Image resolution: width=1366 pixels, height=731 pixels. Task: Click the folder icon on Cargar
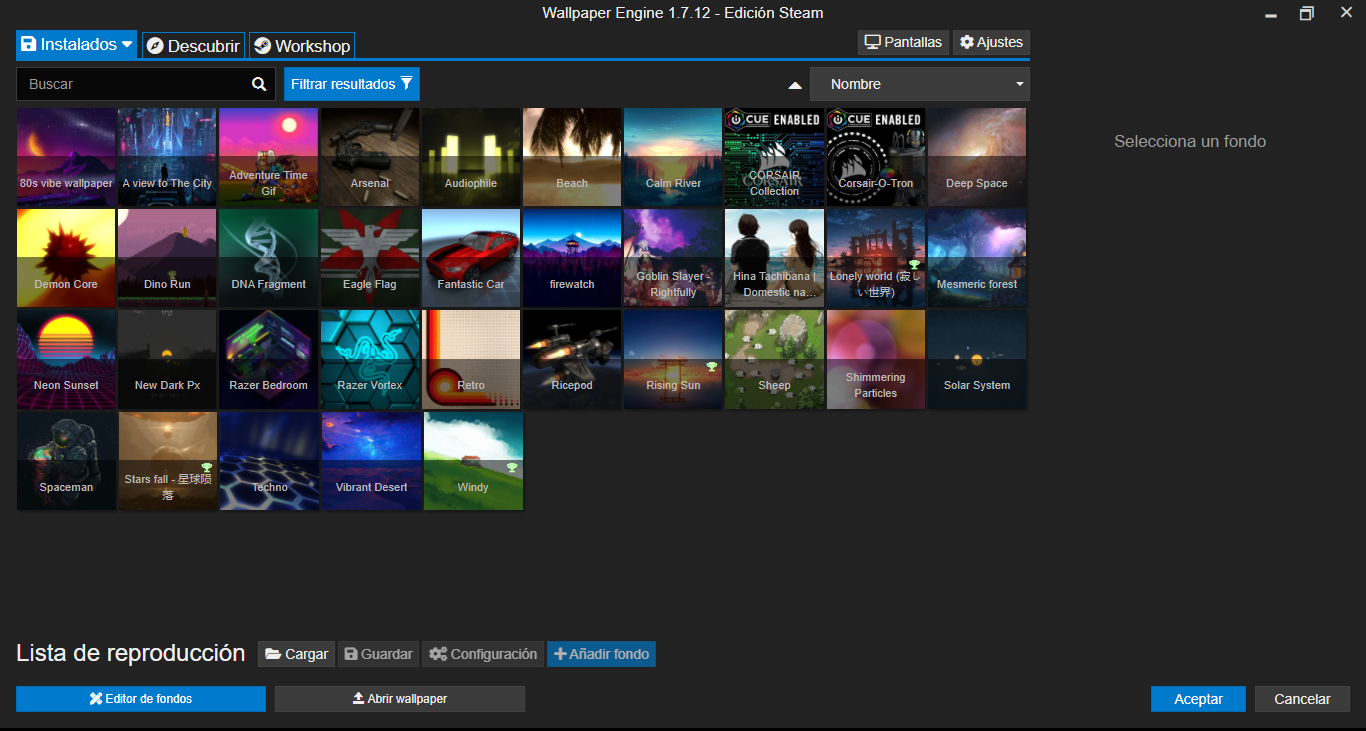(x=273, y=653)
